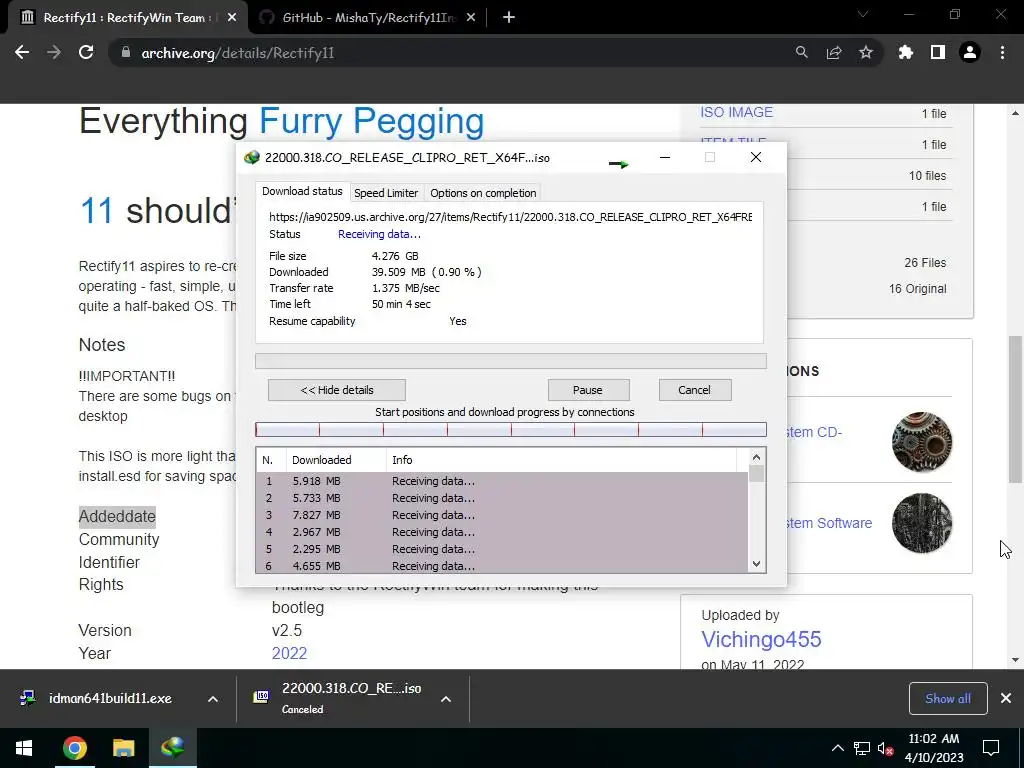Click Internet Download Manager taskbar icon
Screen dimensions: 1024x768
(172, 748)
